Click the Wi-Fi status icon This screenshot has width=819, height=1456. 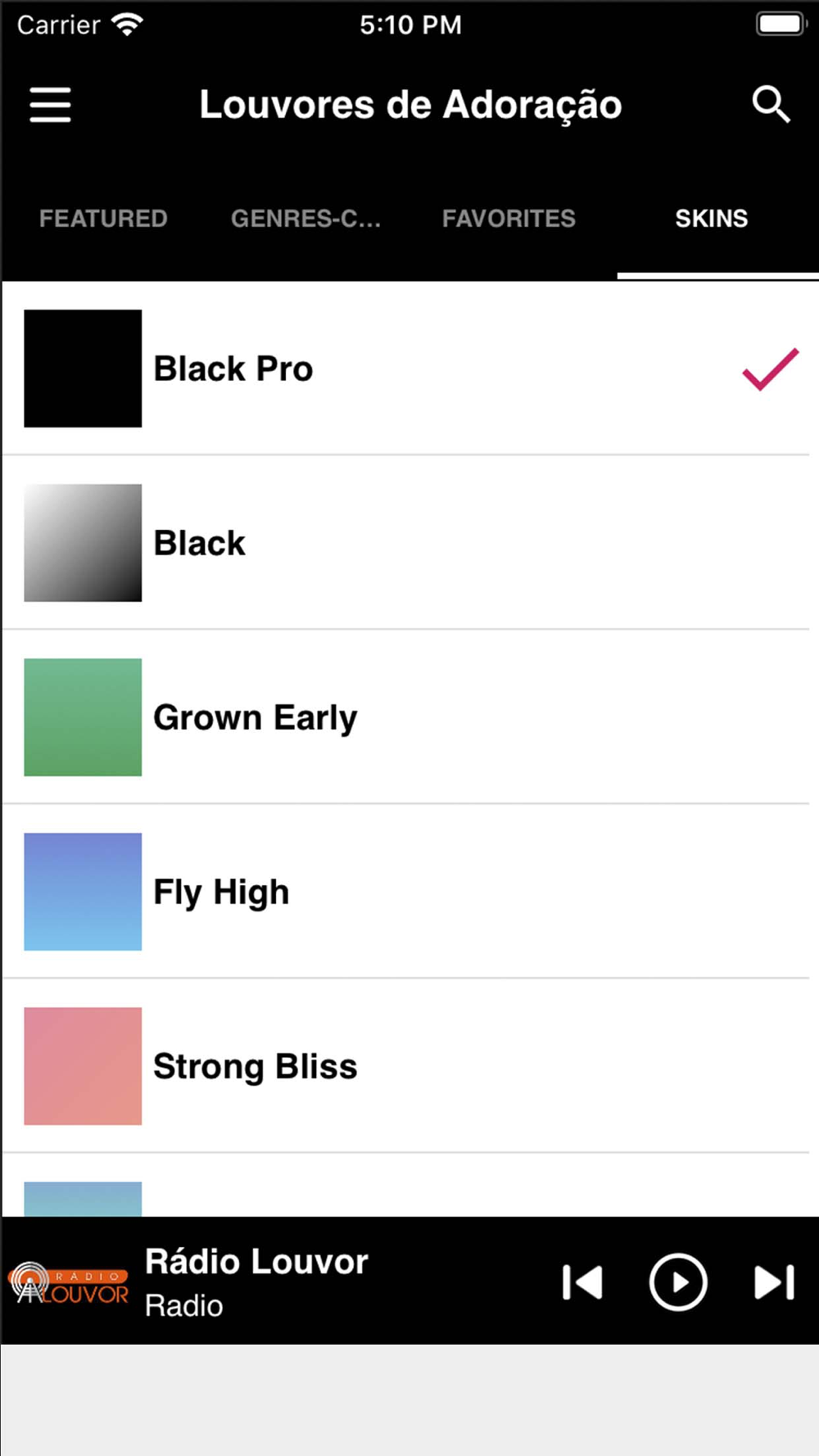coord(128,25)
